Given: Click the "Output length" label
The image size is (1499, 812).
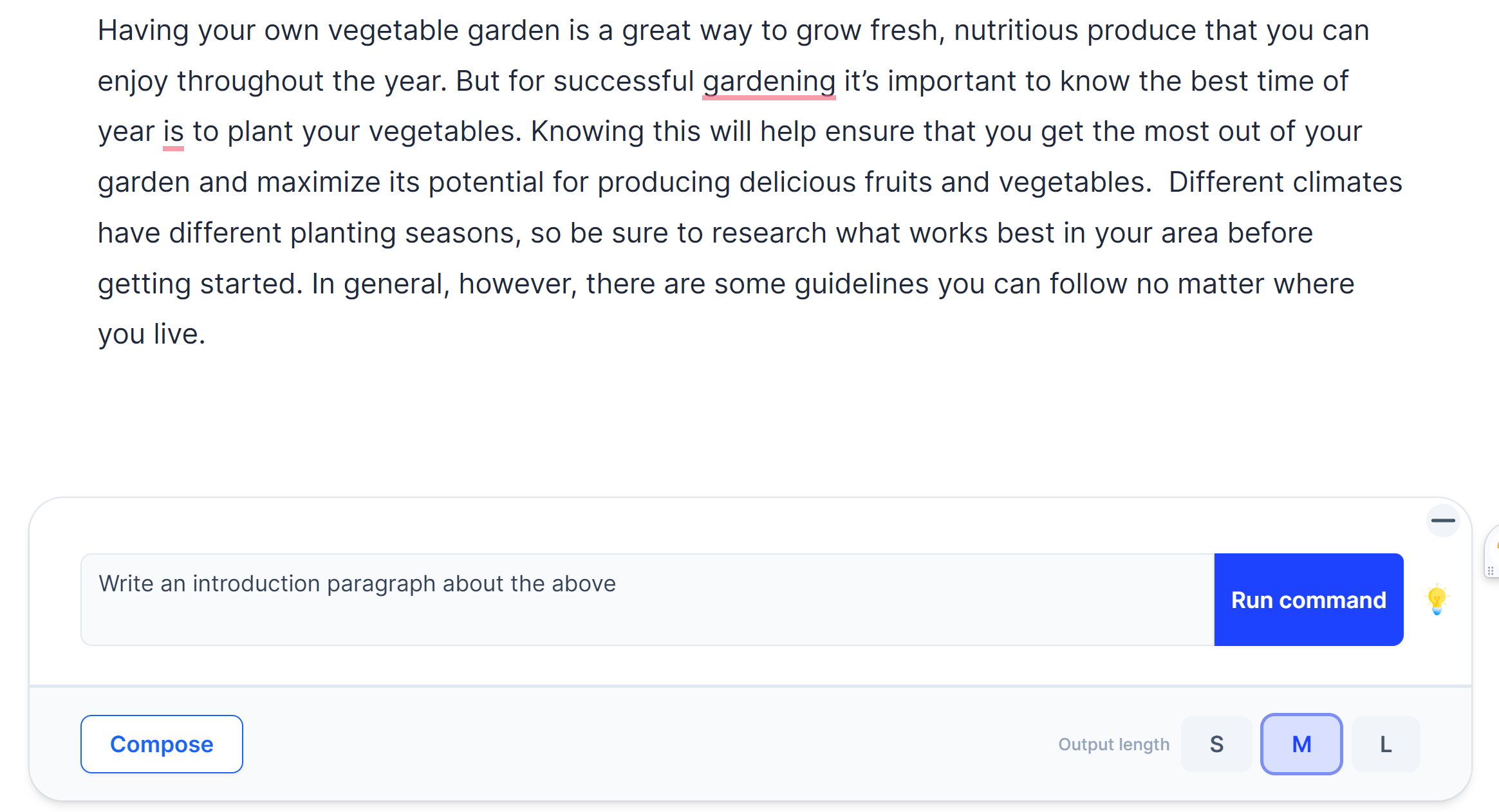Looking at the screenshot, I should tap(1113, 744).
